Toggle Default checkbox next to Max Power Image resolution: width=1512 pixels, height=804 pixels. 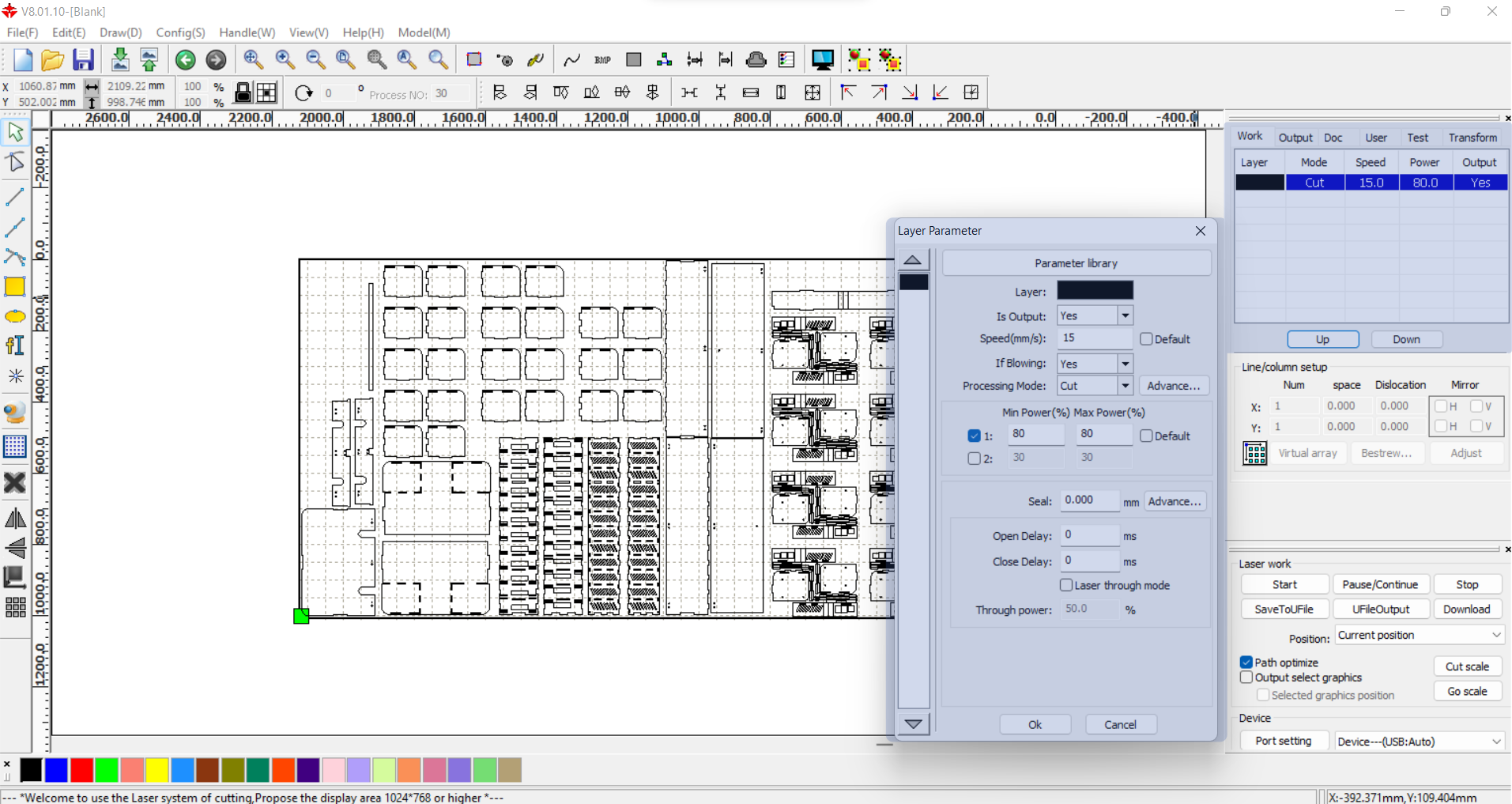coord(1146,436)
